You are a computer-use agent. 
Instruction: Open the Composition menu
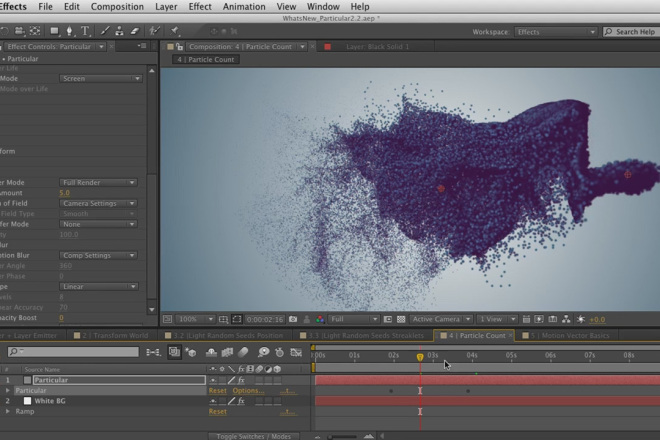point(117,7)
